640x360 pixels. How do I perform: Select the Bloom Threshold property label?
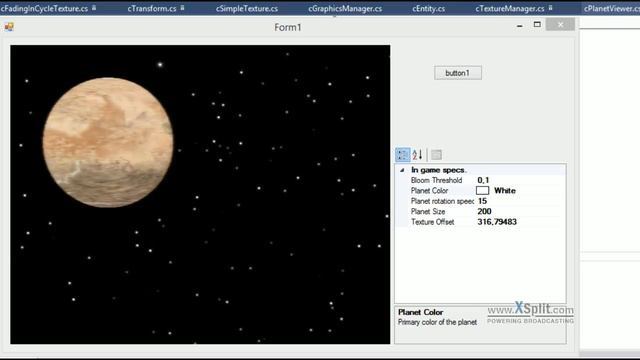coord(436,180)
